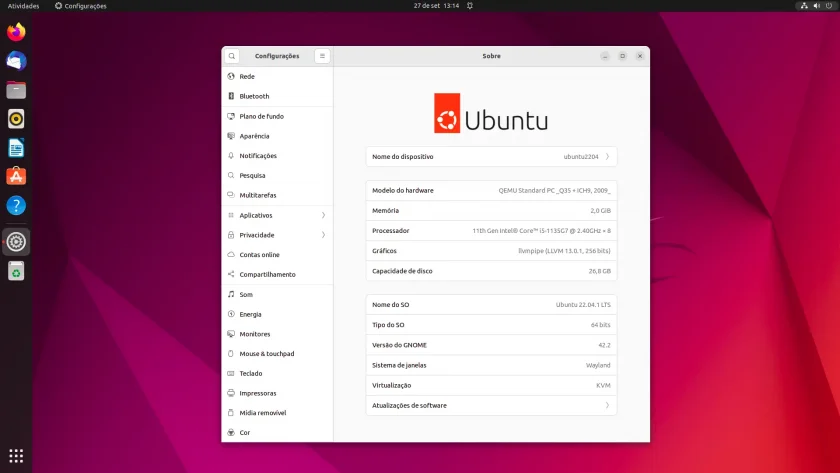The image size is (840, 473).
Task: Click the Aplicativos grid icon
Action: [231, 215]
